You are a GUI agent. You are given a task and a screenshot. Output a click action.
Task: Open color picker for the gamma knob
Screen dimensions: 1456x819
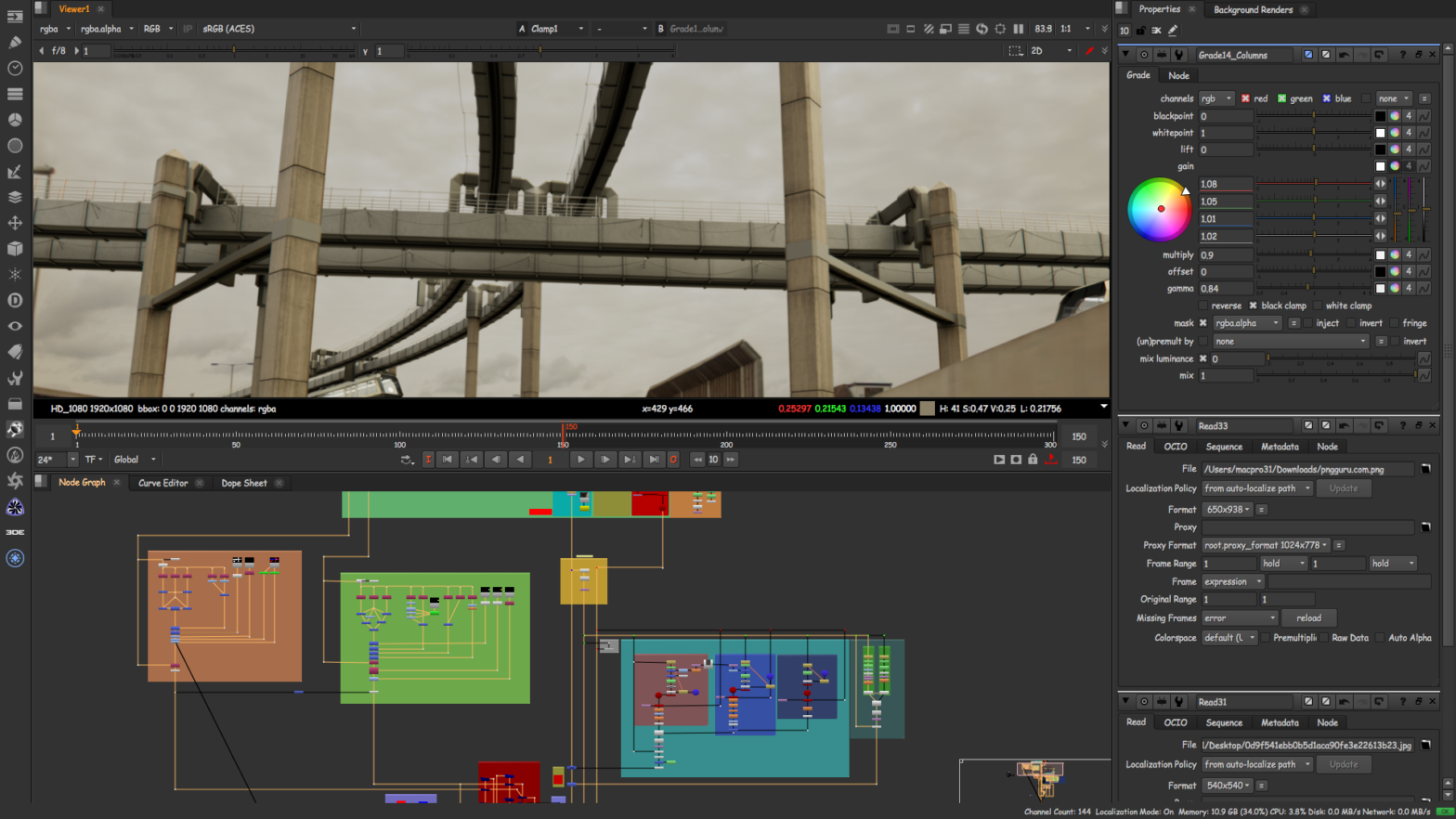click(x=1395, y=289)
